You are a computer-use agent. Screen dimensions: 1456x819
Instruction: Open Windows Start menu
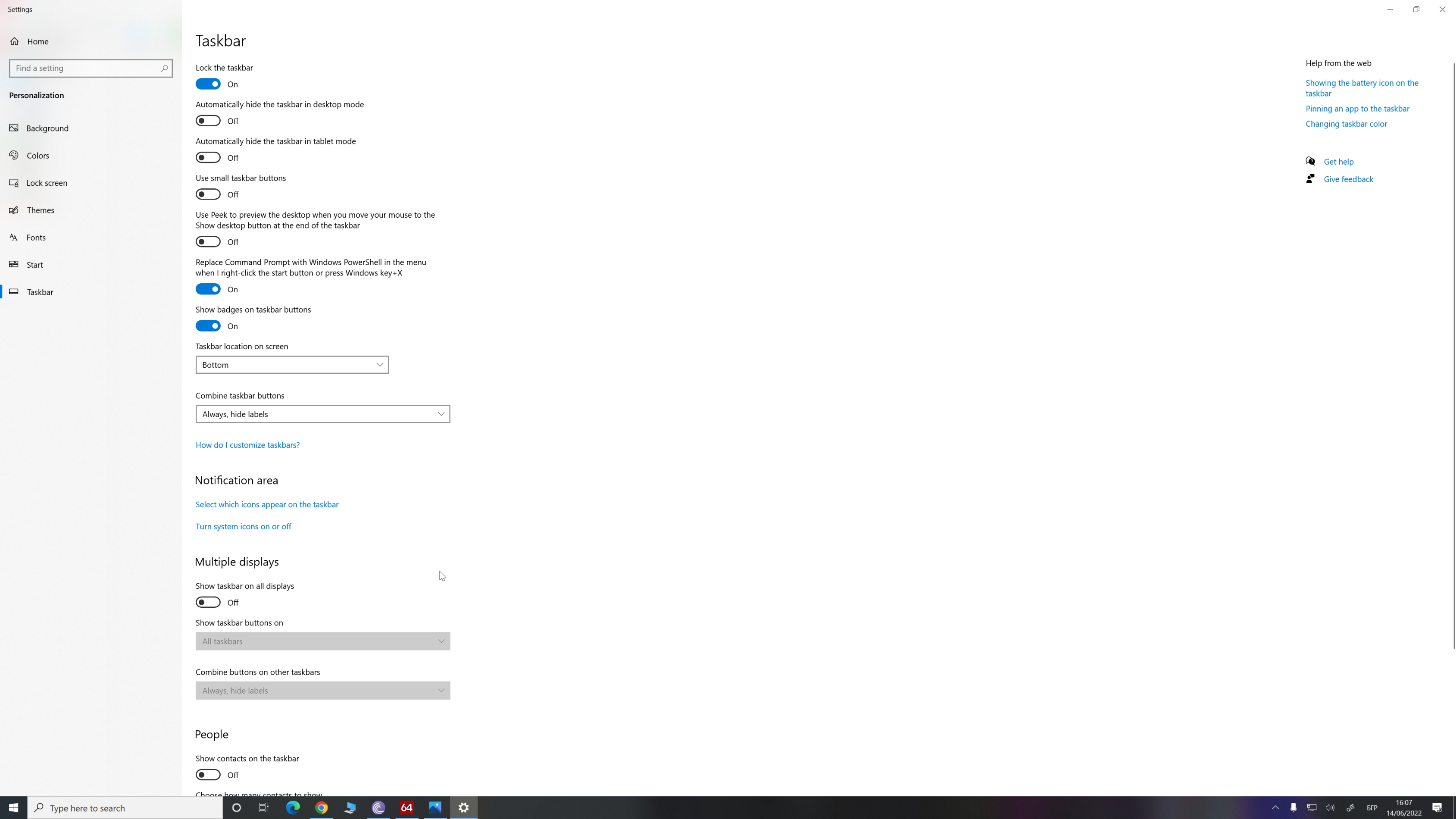click(13, 808)
